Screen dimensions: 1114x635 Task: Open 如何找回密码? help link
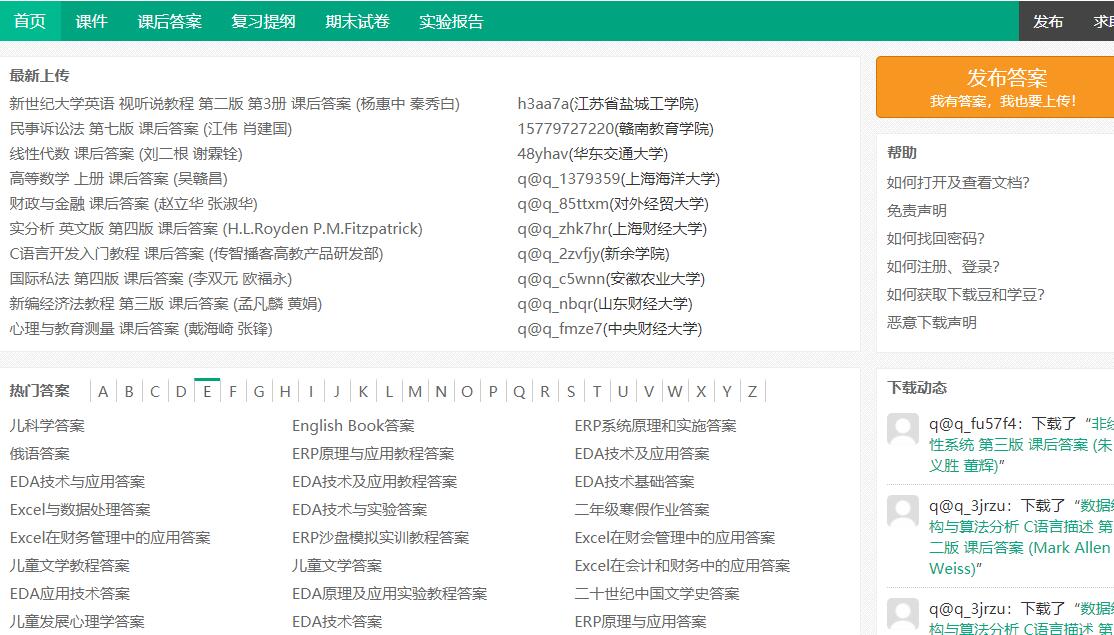[x=937, y=238]
